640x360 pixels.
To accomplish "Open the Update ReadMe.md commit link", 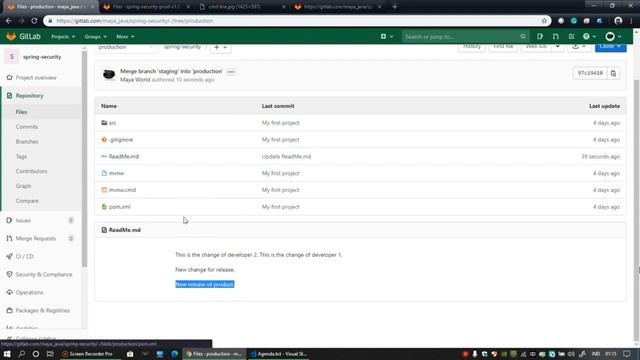I will 286,156.
